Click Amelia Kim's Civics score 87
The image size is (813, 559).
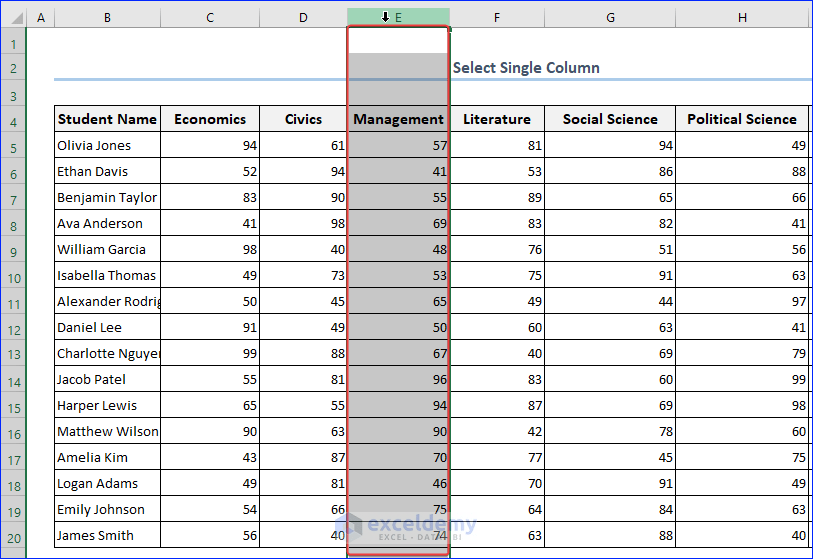303,457
